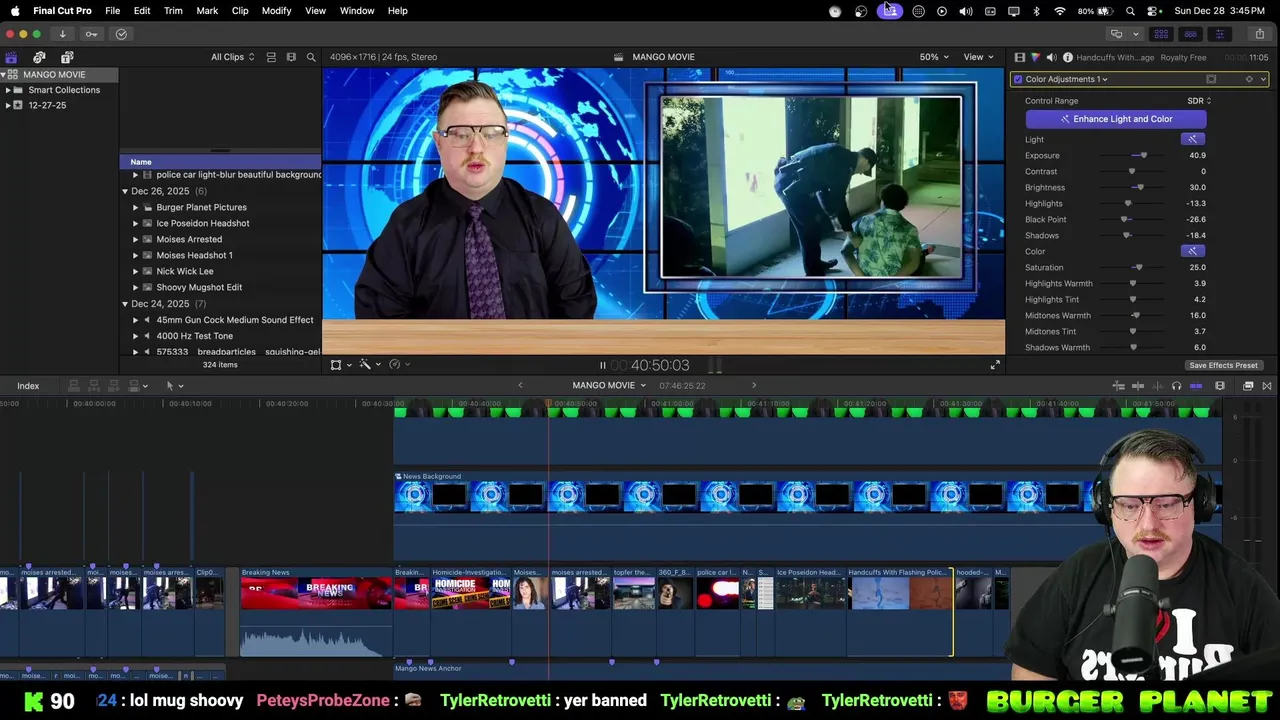Click the Share export icon
Viewport: 1280px width, 720px height.
(1259, 34)
